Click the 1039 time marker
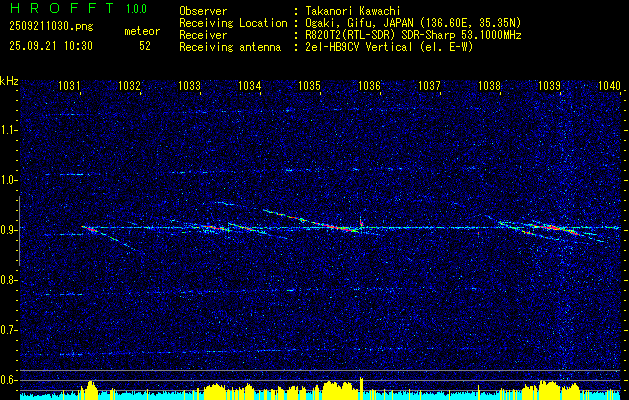 pyautogui.click(x=550, y=86)
